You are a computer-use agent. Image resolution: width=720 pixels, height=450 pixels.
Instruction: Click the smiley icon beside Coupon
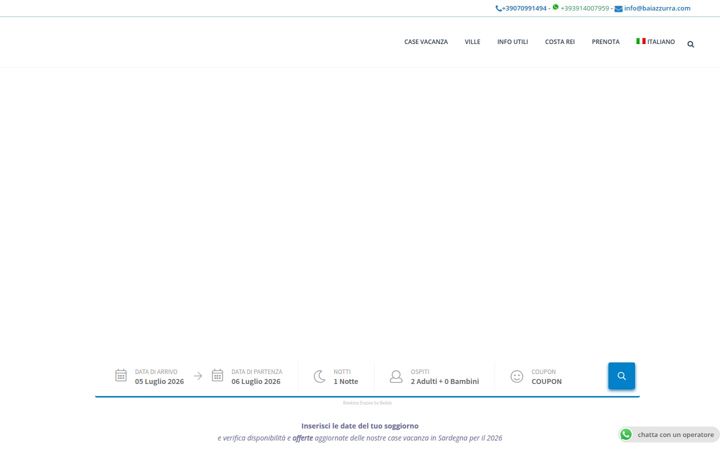tap(517, 377)
